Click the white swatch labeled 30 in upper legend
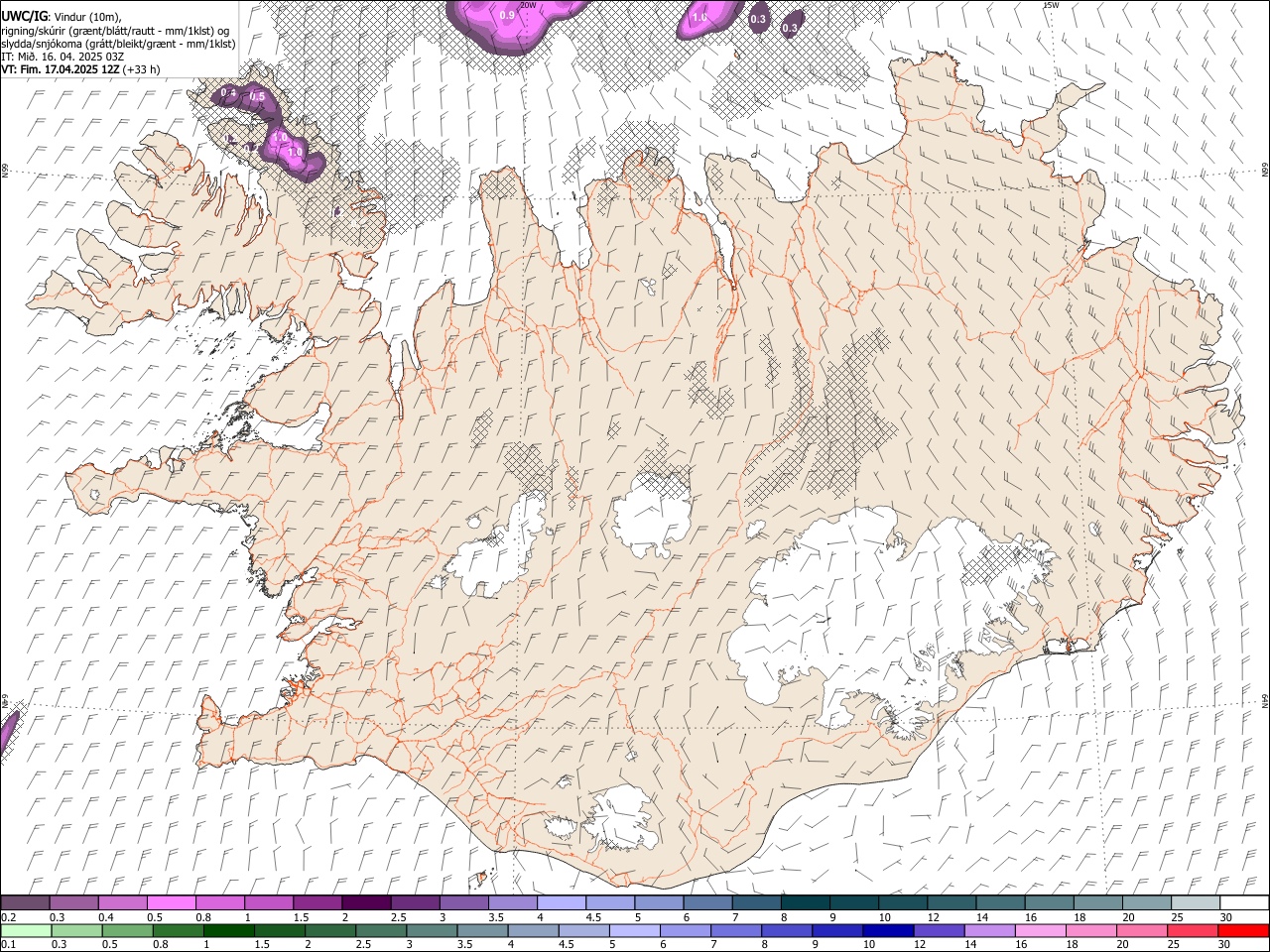The height and width of the screenshot is (952, 1270). point(1243,903)
